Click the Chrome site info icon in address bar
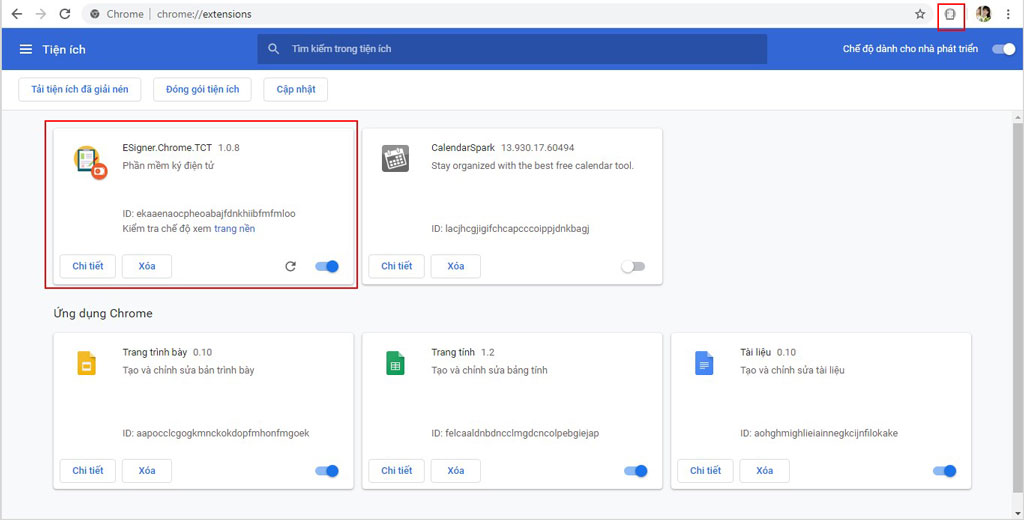1024x520 pixels. 95,14
